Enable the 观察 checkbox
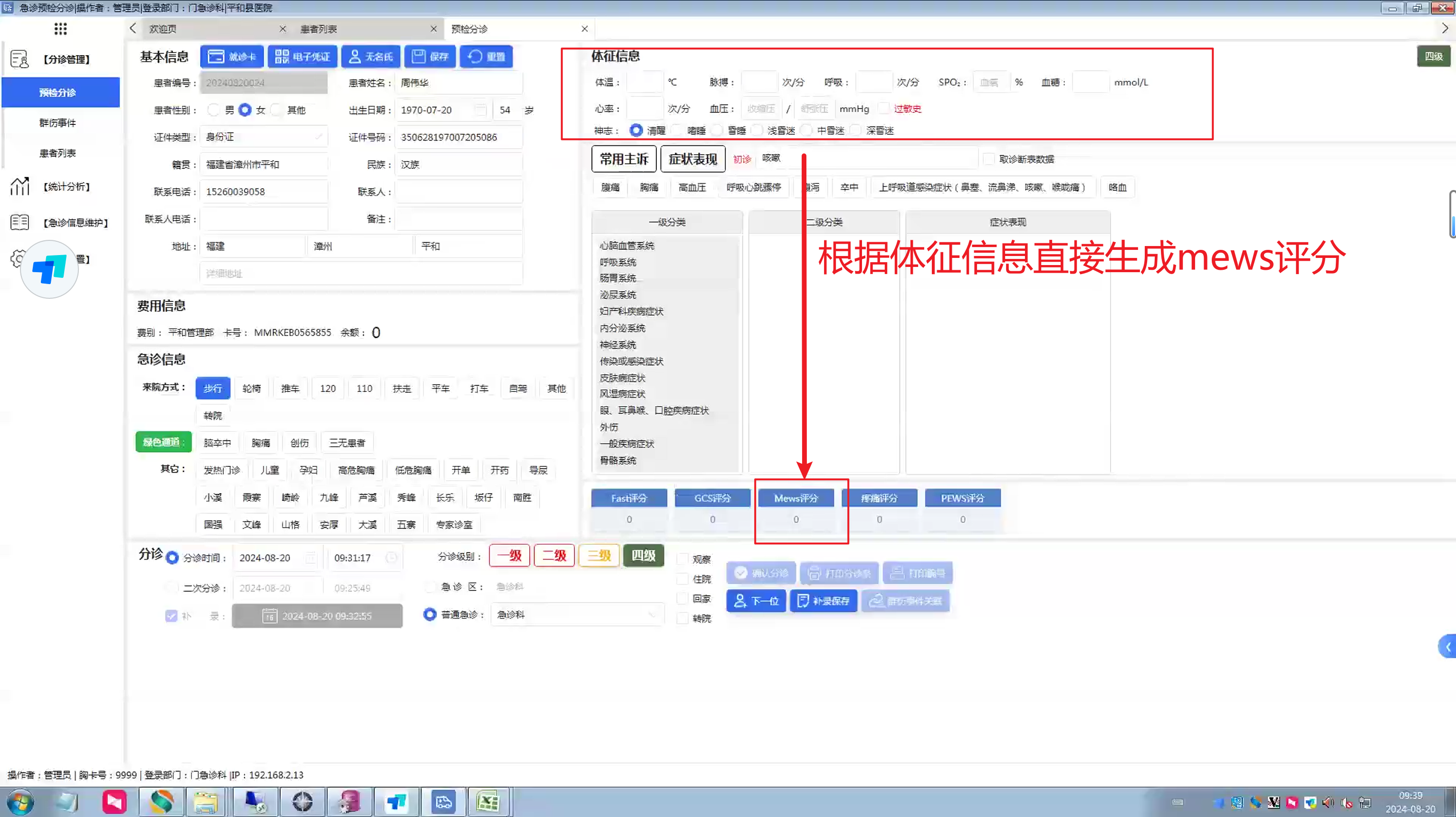 (x=683, y=560)
